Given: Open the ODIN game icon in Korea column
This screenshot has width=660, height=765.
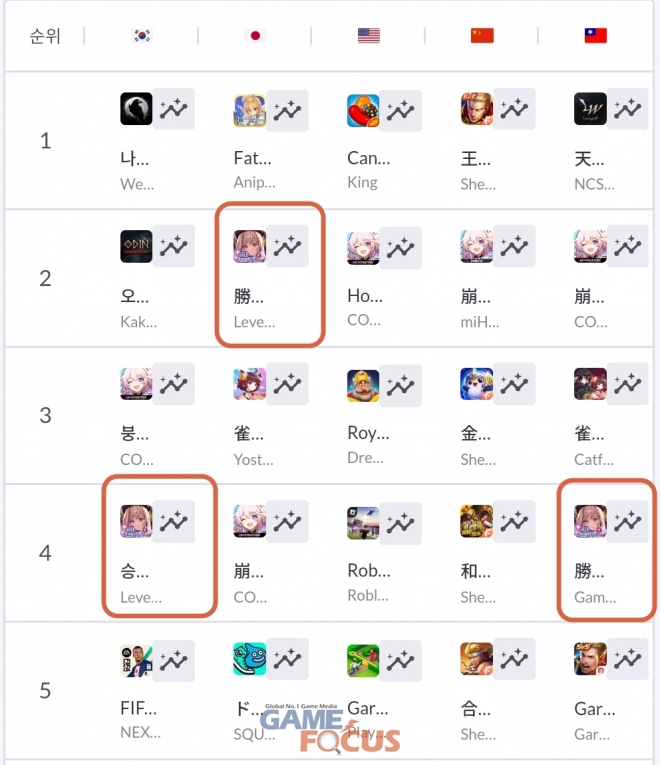Looking at the screenshot, I should point(136,246).
